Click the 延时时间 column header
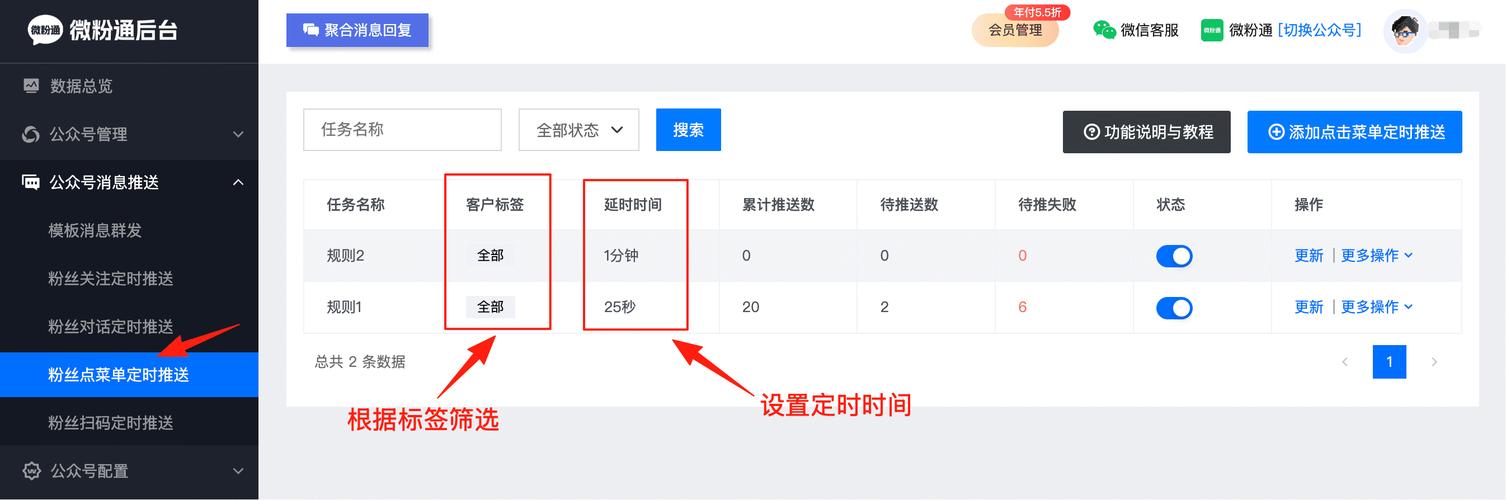The width and height of the screenshot is (1506, 500). point(633,204)
